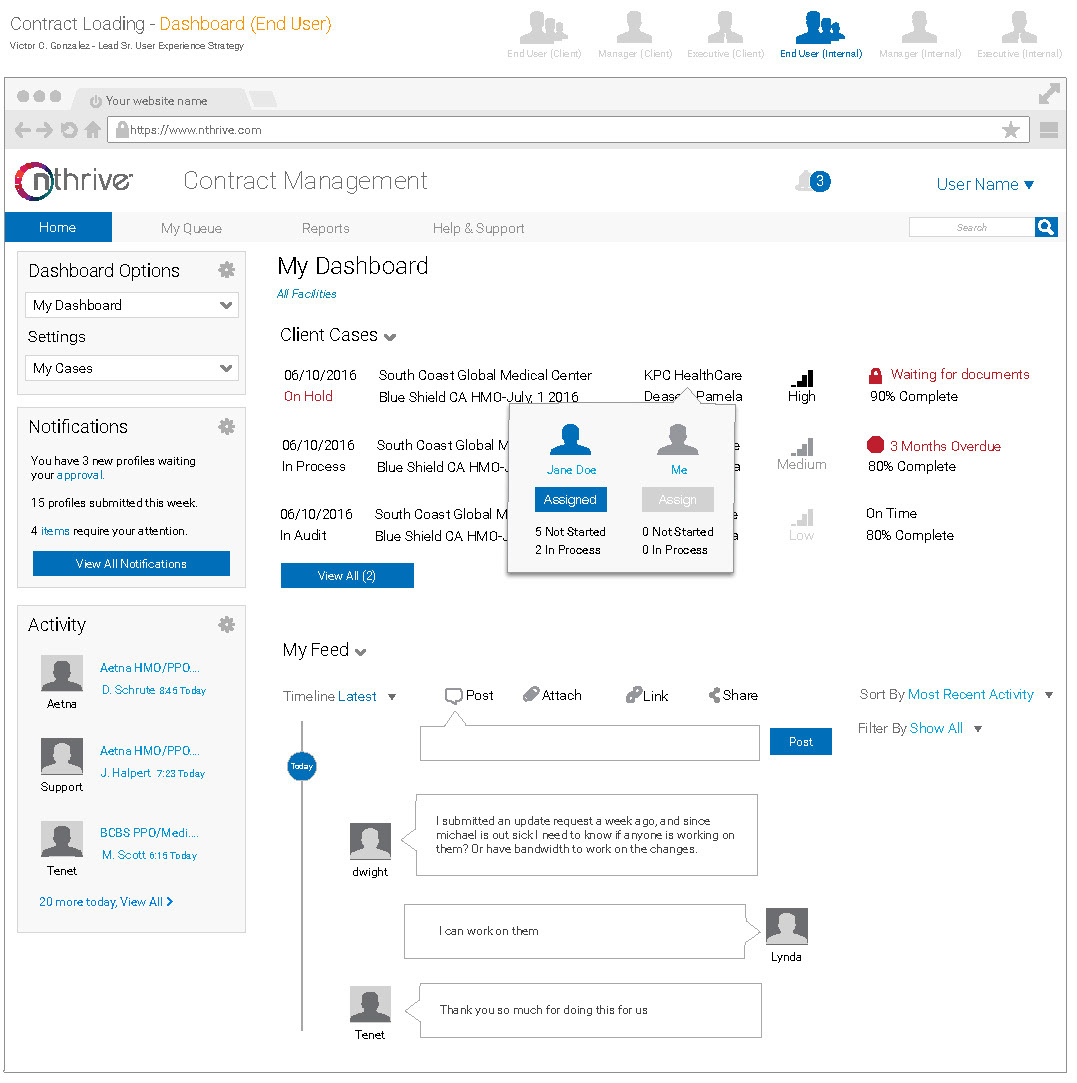The image size is (1077, 1083).
Task: Open Dashboard Options gear settings
Action: [x=227, y=270]
